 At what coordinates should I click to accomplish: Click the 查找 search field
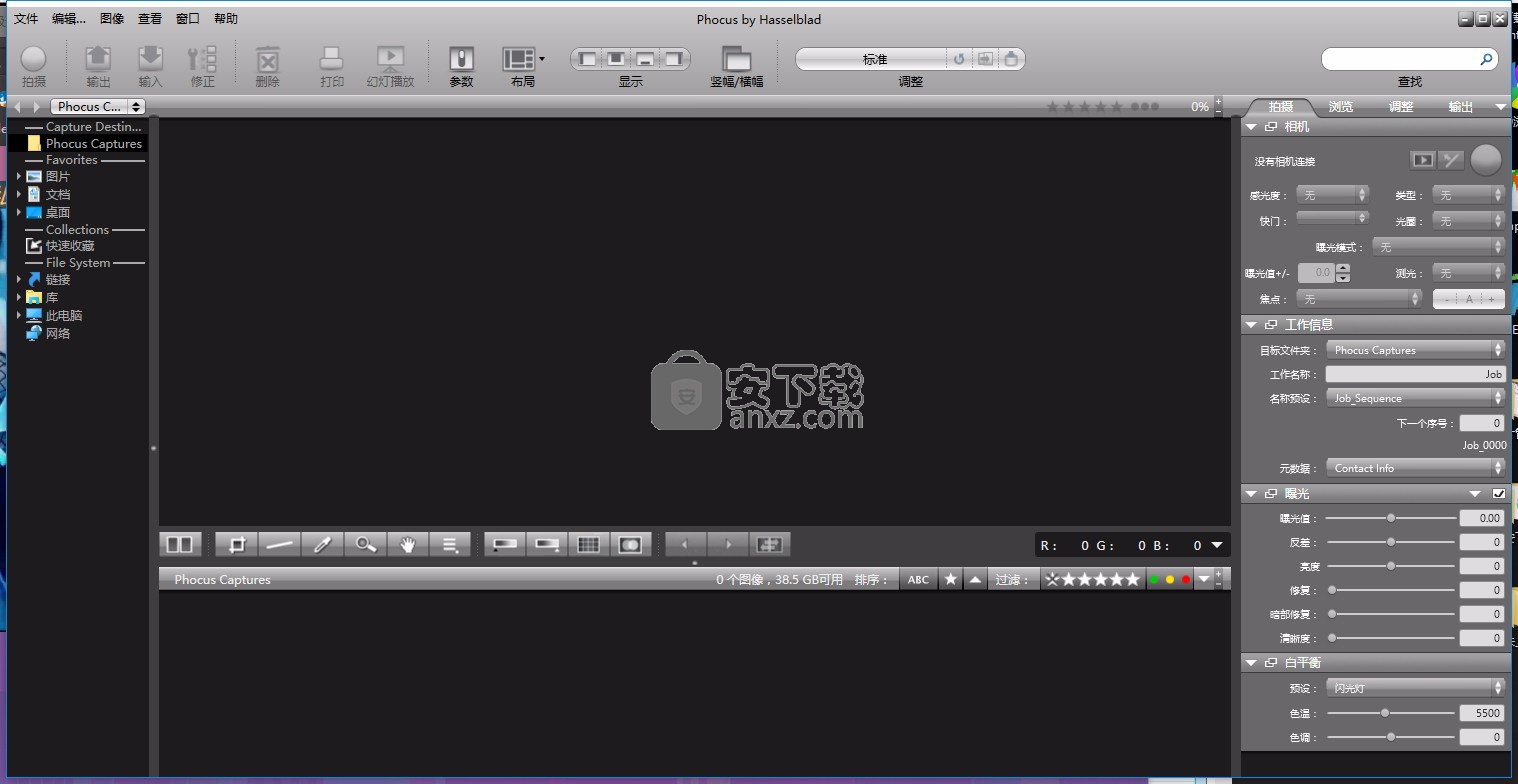tap(1410, 60)
